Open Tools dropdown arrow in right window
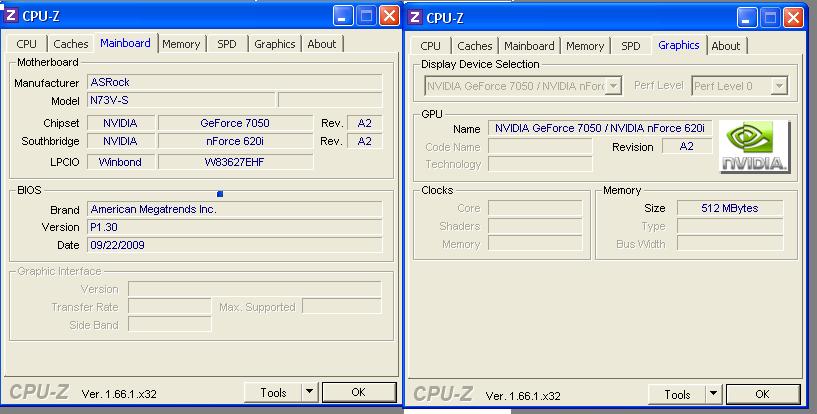 coord(713,394)
